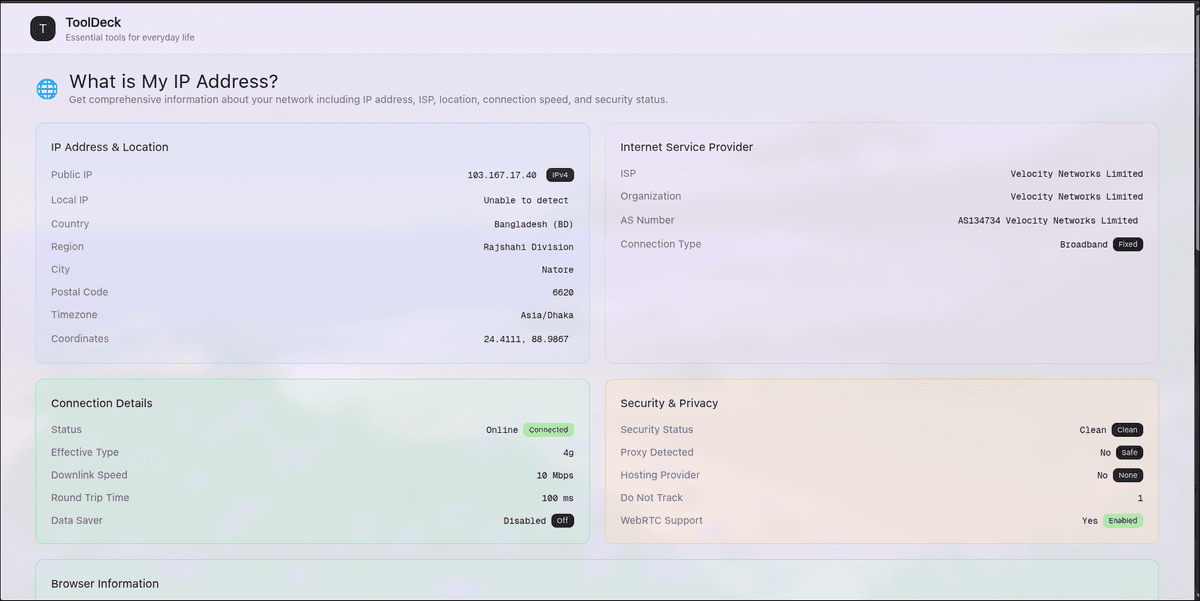Select the IP Address & Location card header
1200x601 pixels.
(x=110, y=147)
